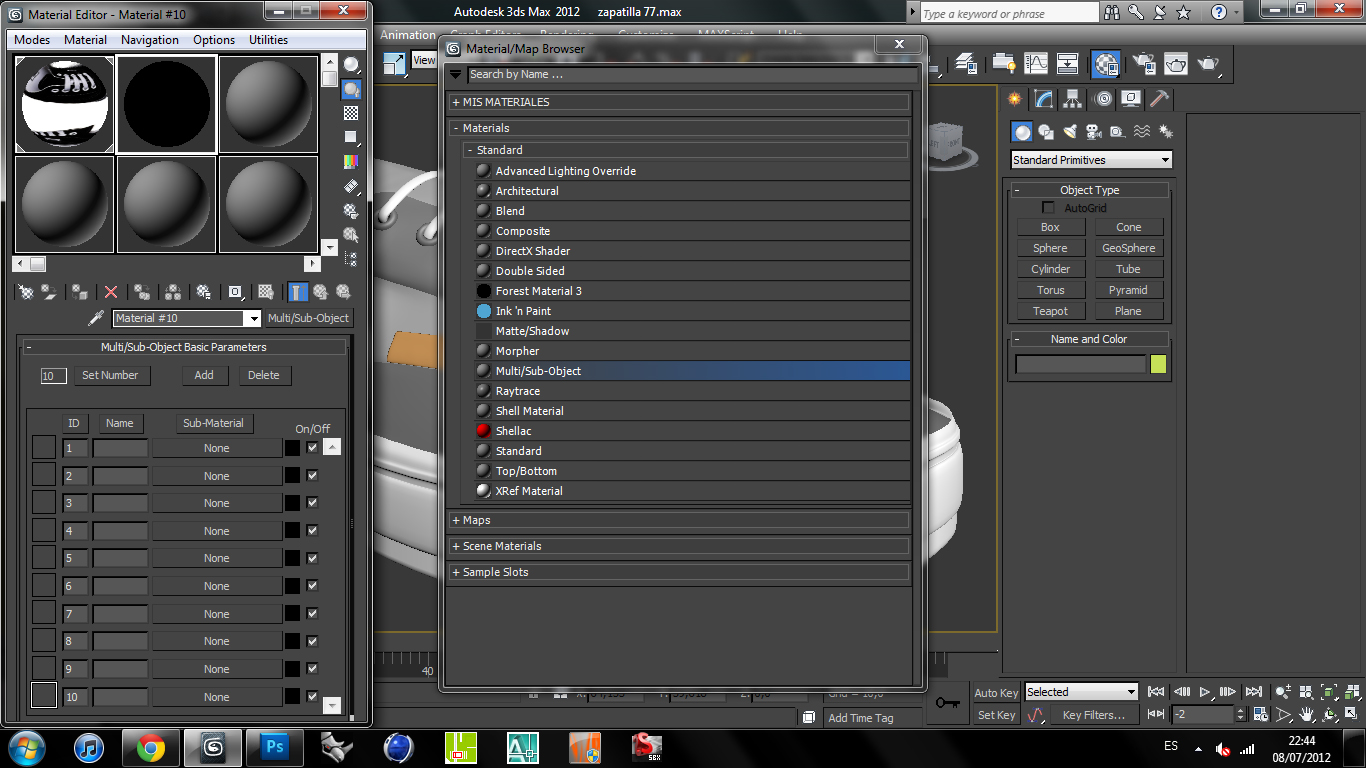Viewport: 1366px width, 768px height.
Task: Click Maximize Viewport Toggle icon
Action: (x=1352, y=715)
